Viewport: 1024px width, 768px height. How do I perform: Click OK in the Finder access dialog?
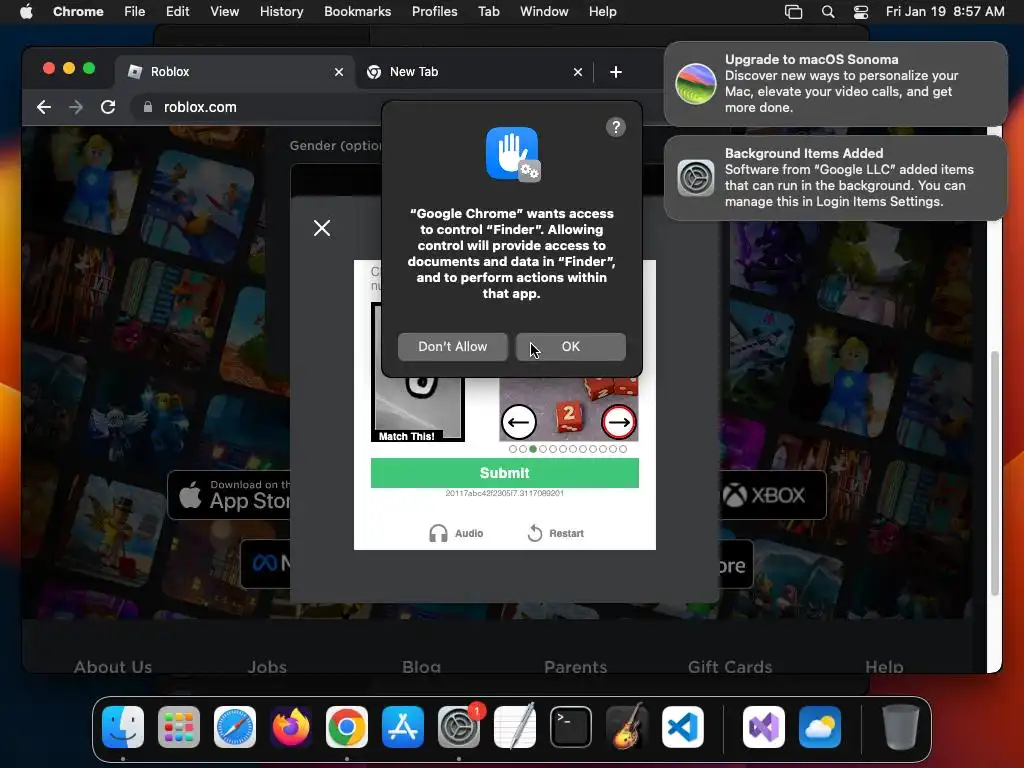click(x=570, y=347)
